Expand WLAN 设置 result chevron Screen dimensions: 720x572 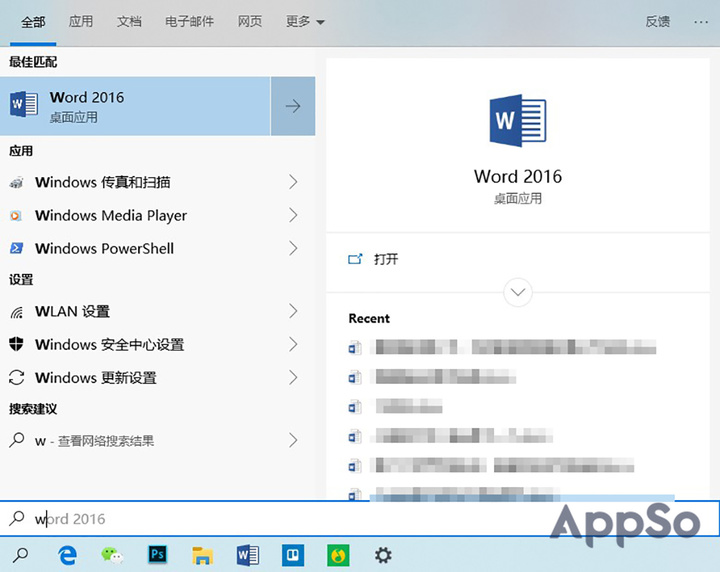click(293, 311)
